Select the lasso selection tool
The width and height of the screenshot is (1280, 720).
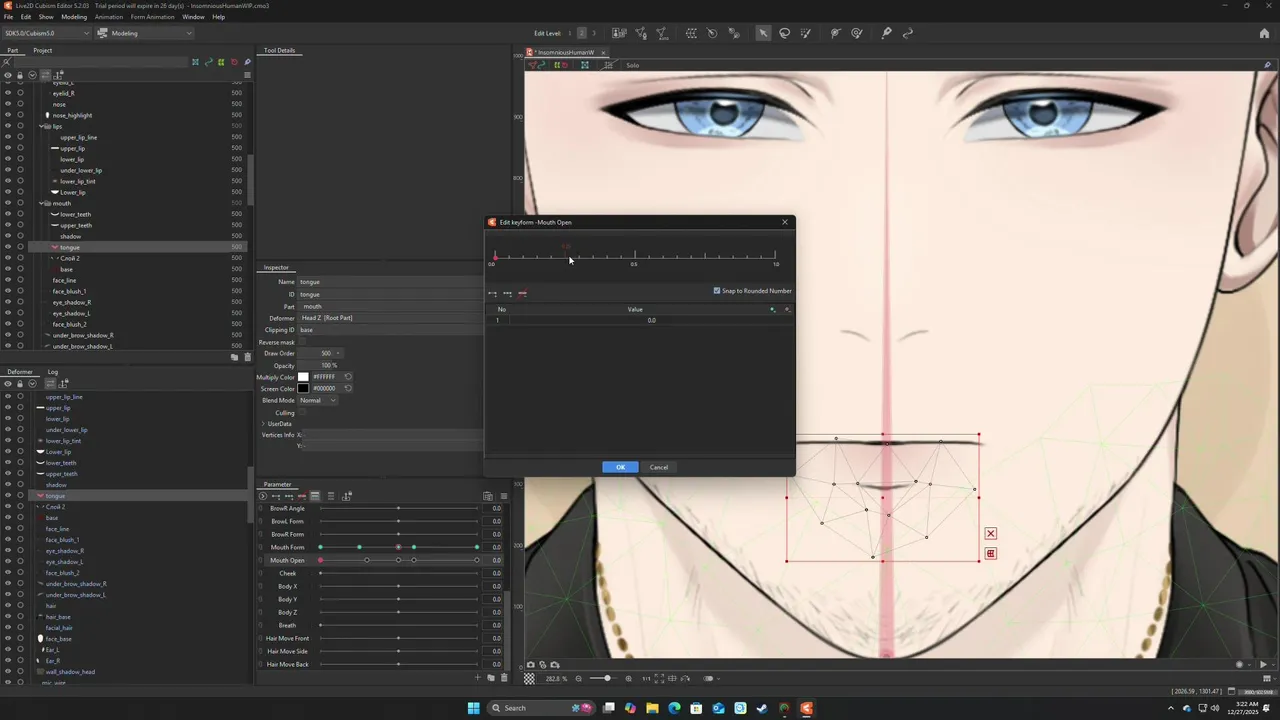785,33
